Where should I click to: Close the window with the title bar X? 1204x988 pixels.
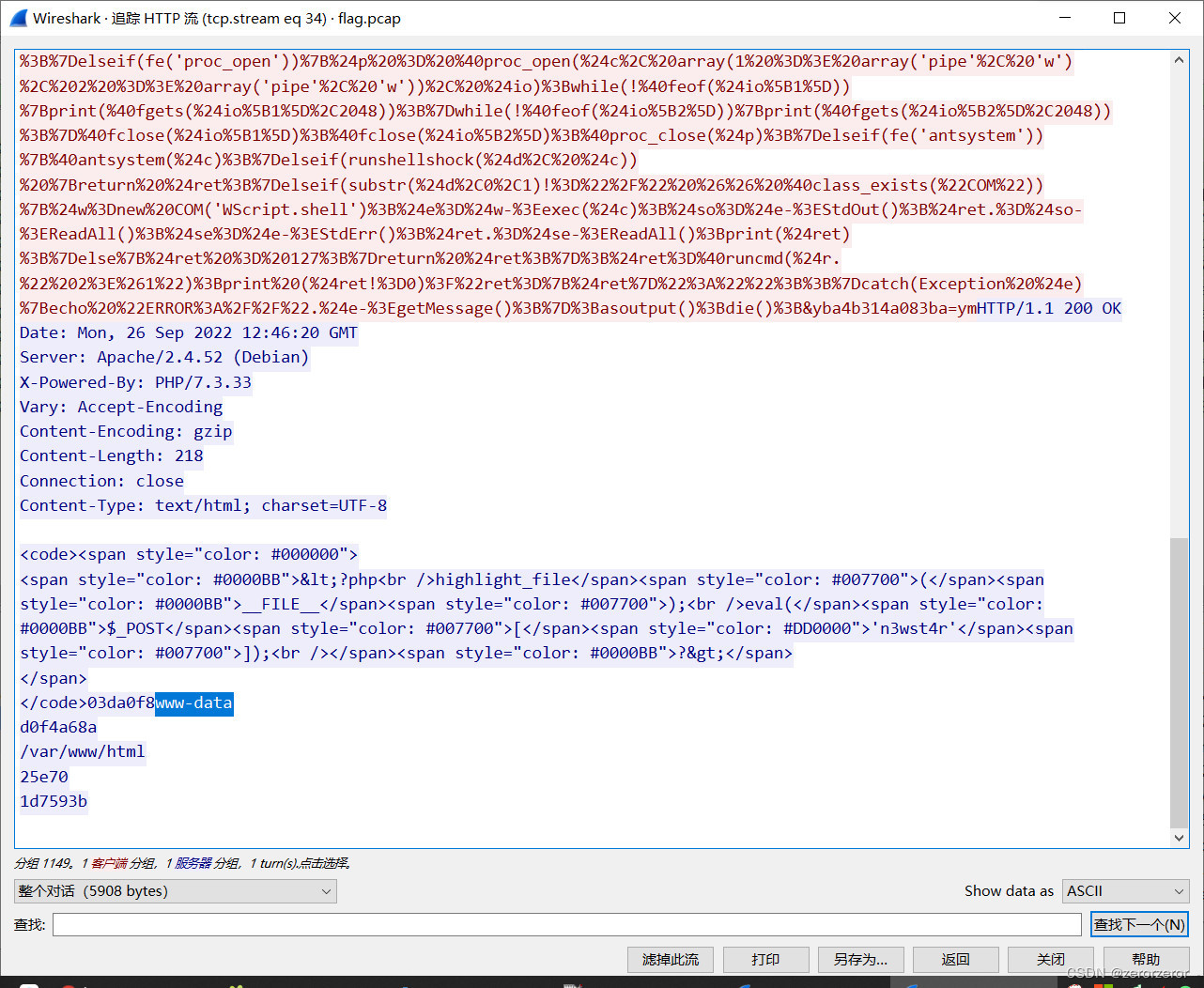point(1175,18)
